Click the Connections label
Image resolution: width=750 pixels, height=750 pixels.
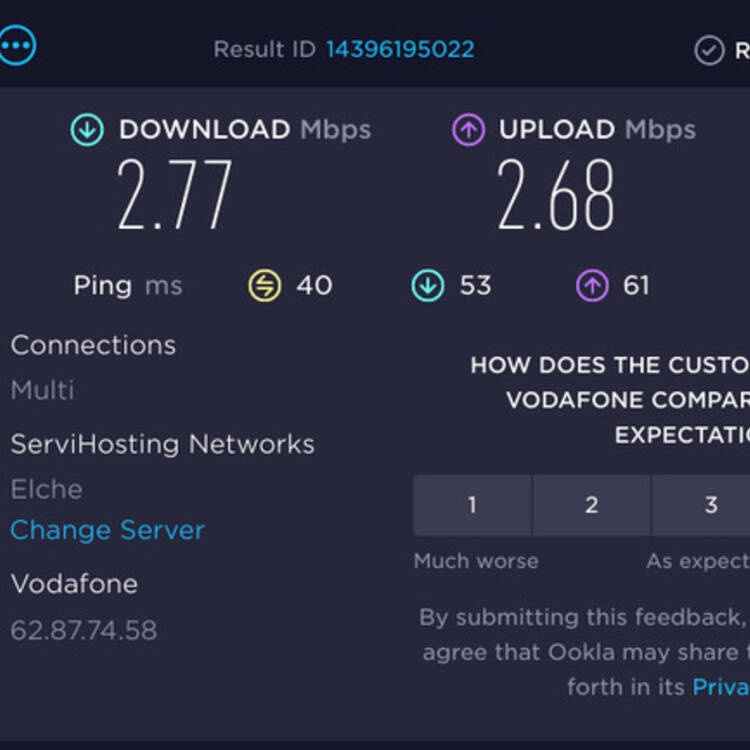tap(93, 345)
